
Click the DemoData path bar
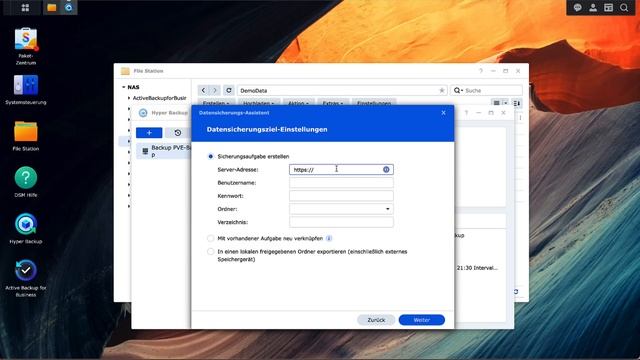pyautogui.click(x=342, y=90)
